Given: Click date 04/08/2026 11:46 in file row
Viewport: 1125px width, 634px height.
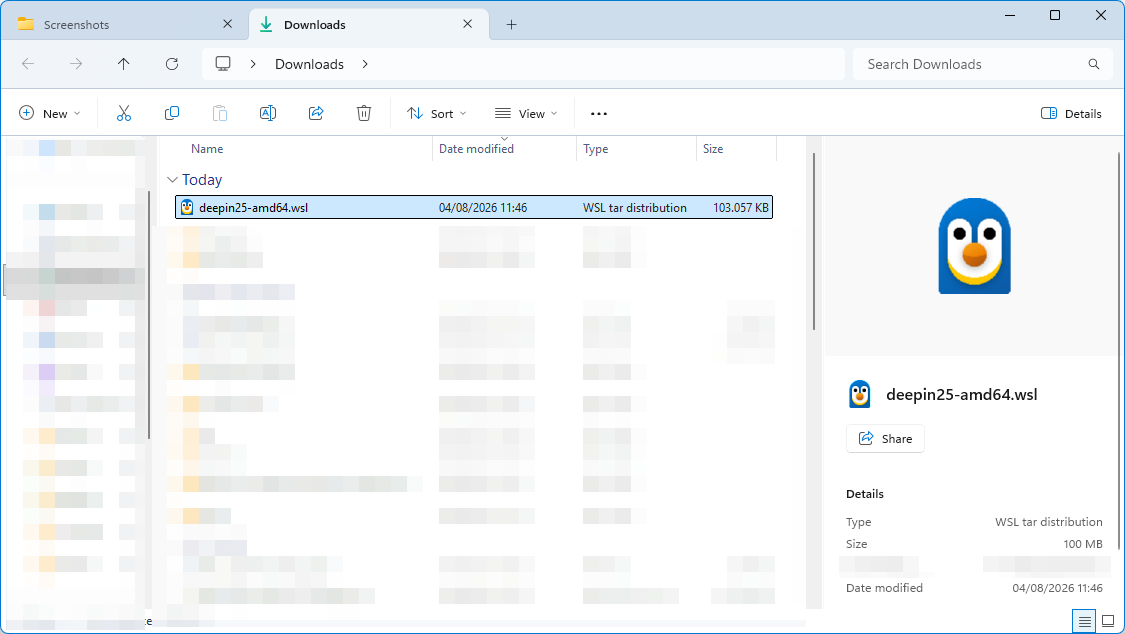Looking at the screenshot, I should coord(483,207).
